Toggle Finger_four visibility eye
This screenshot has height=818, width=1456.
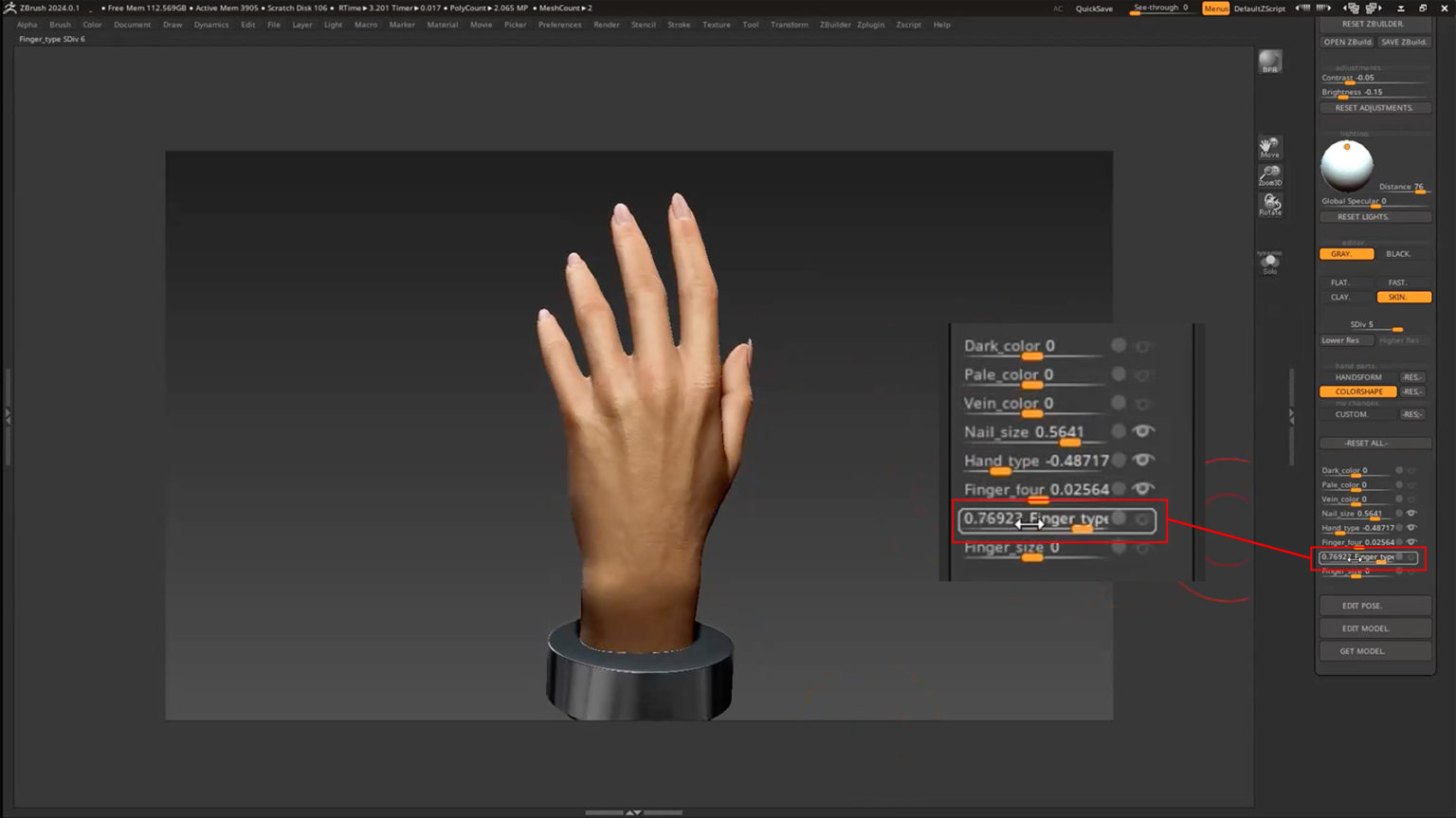[1142, 488]
